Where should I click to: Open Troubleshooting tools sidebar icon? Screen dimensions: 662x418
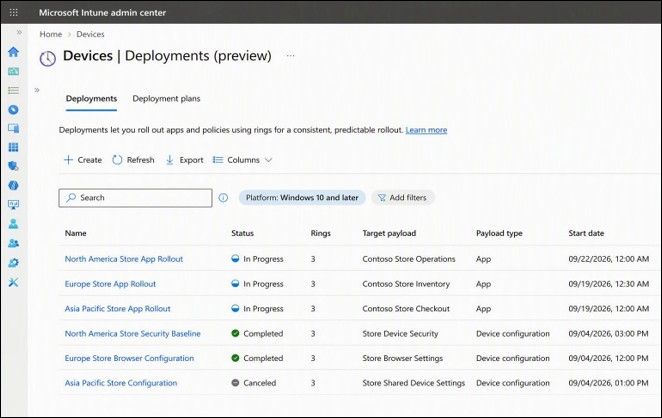[14, 282]
